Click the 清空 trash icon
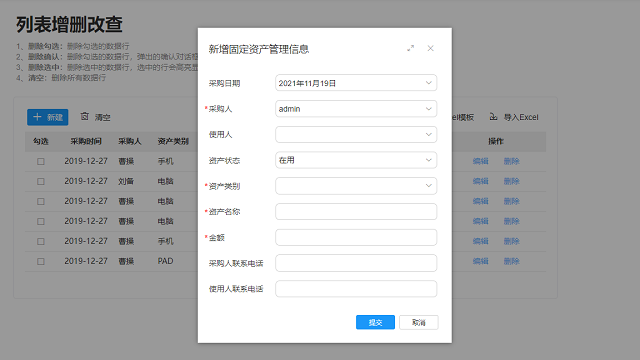Image resolution: width=640 pixels, height=360 pixels. (x=84, y=116)
